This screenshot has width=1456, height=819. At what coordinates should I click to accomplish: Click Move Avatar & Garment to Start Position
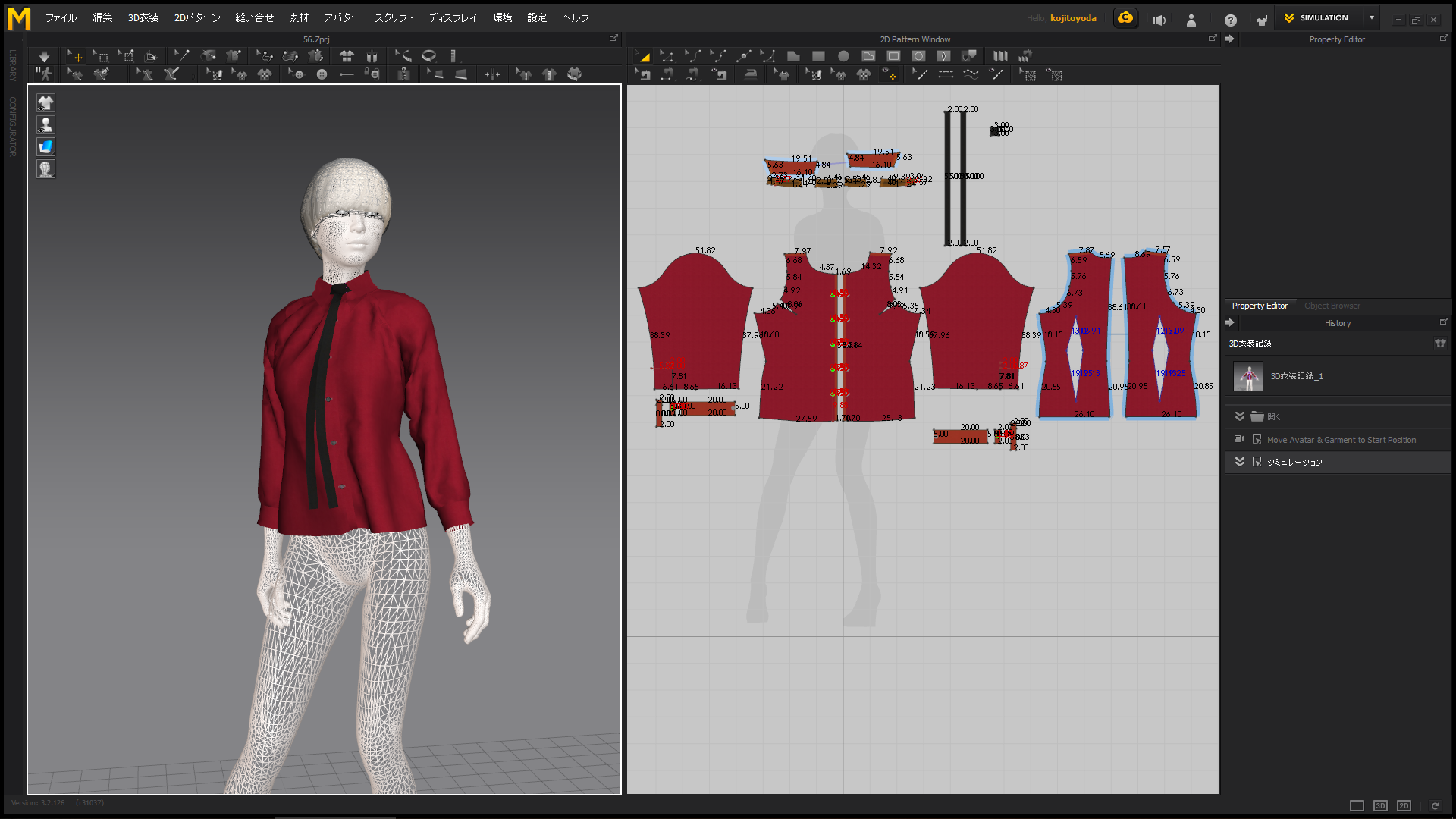tap(1341, 440)
